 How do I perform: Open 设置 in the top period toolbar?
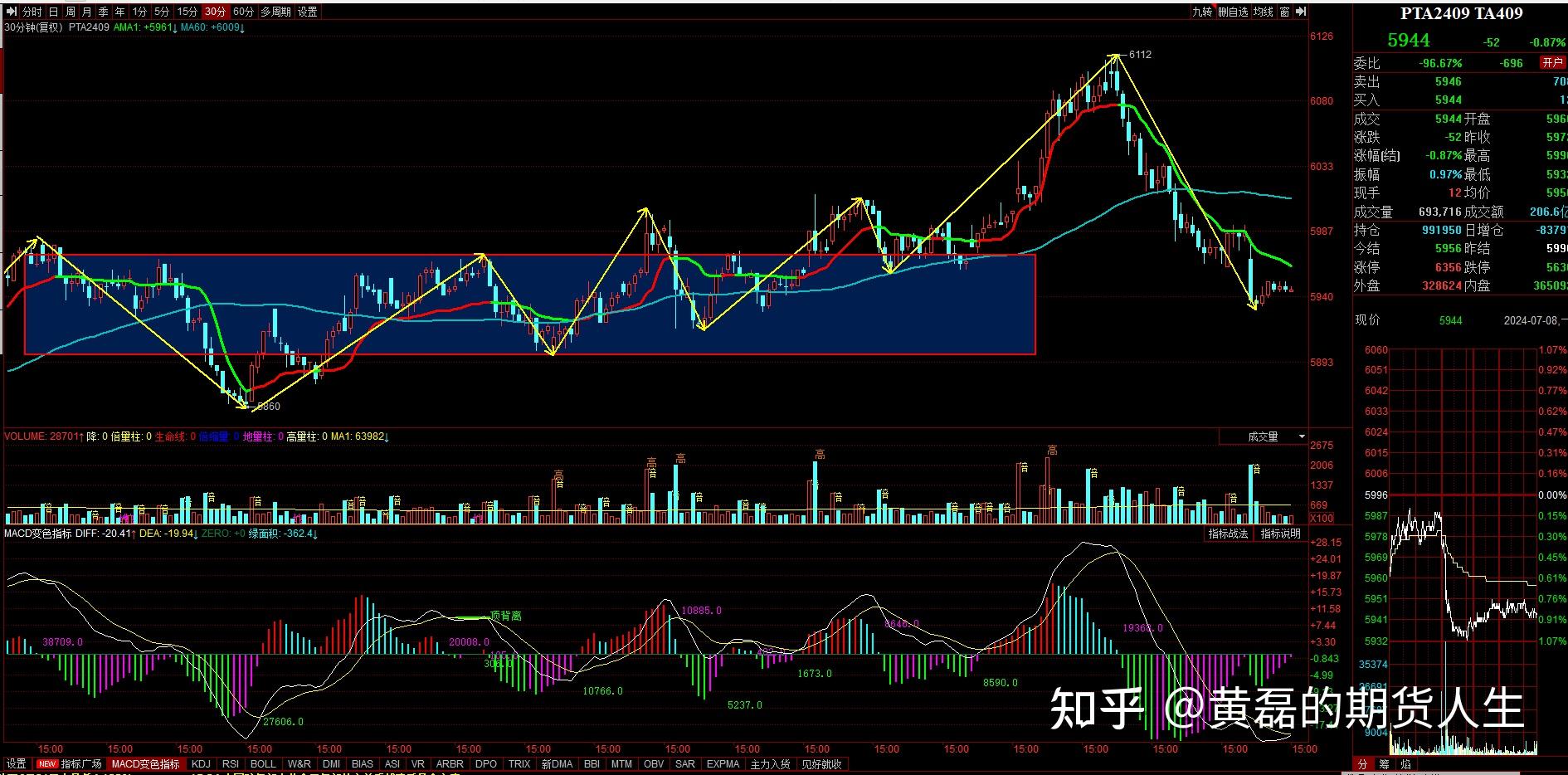point(308,12)
